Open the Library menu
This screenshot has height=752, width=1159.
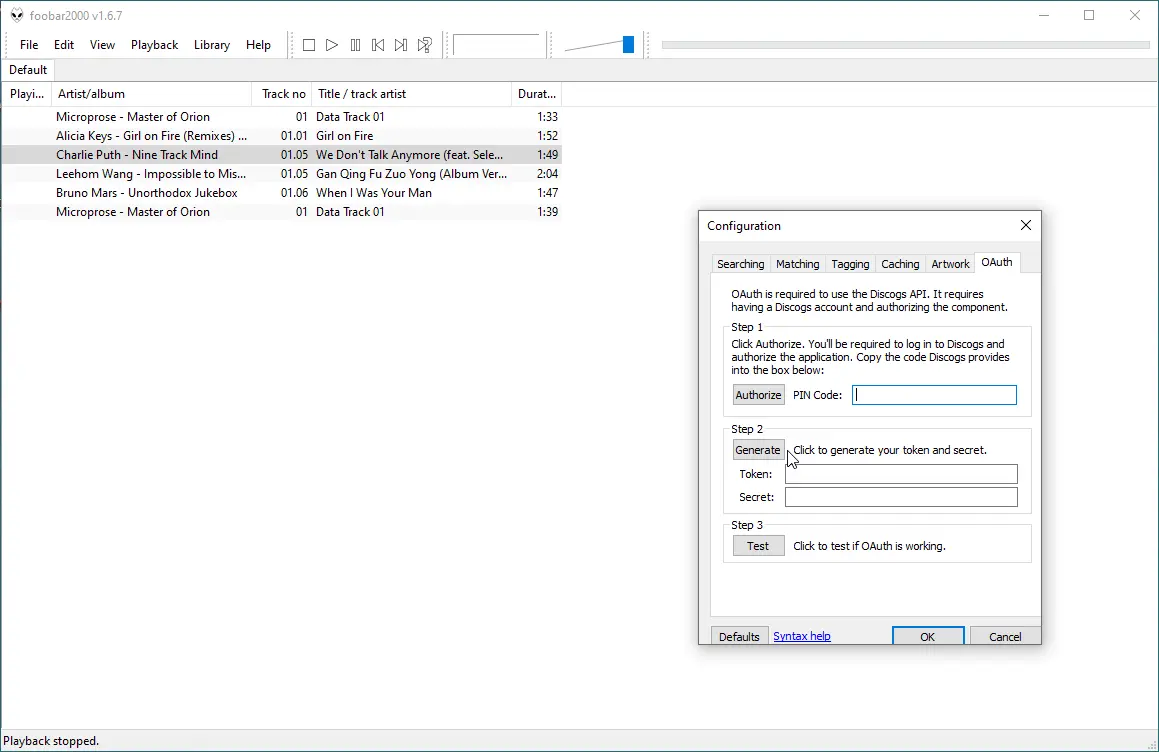coord(211,45)
